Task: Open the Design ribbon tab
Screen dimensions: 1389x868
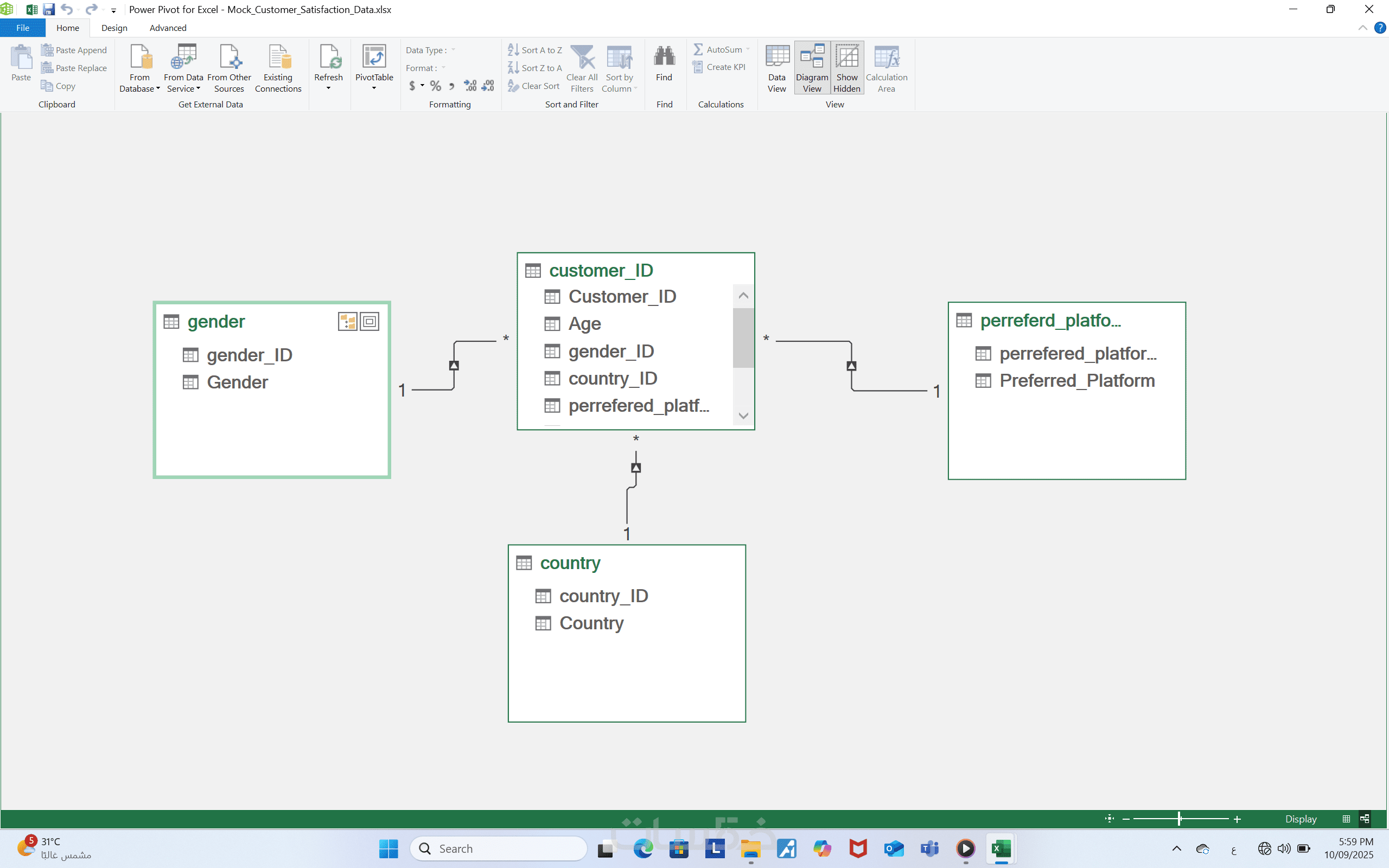Action: click(114, 28)
